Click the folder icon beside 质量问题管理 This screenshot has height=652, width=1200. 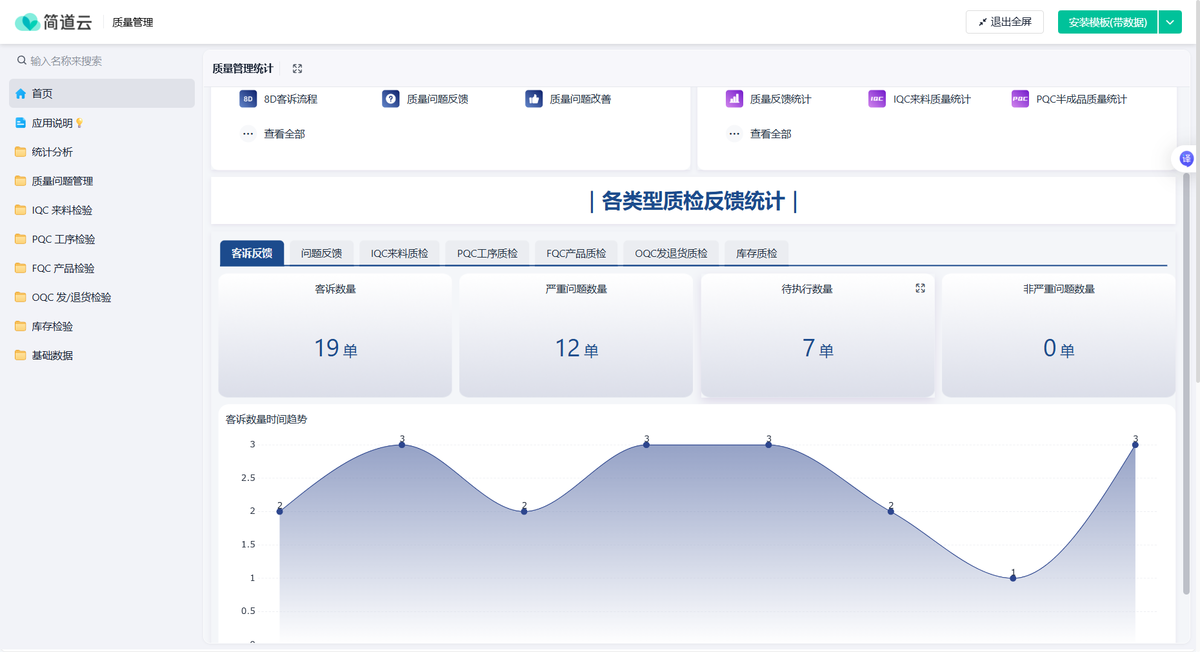point(21,181)
